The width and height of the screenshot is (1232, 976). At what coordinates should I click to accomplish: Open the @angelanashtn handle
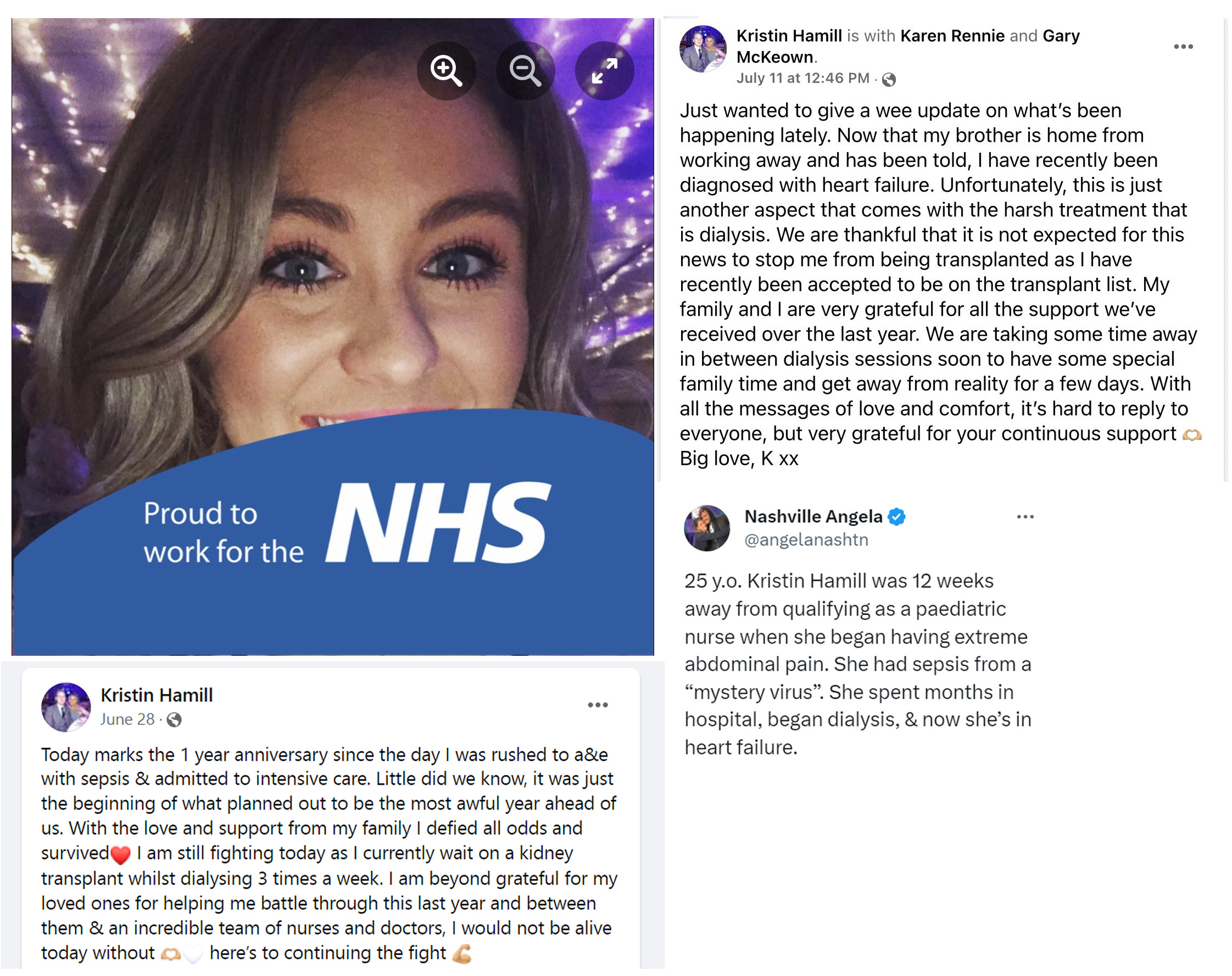tap(806, 540)
